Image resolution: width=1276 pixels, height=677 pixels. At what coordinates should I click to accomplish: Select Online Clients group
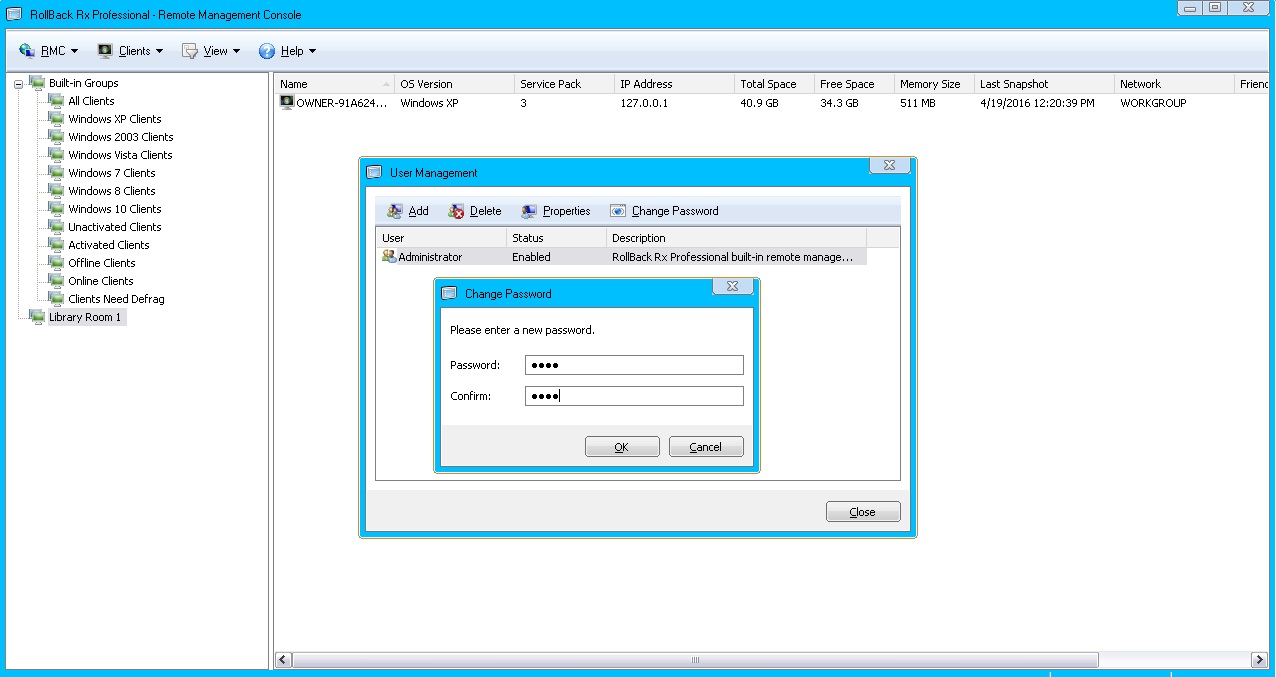click(100, 281)
